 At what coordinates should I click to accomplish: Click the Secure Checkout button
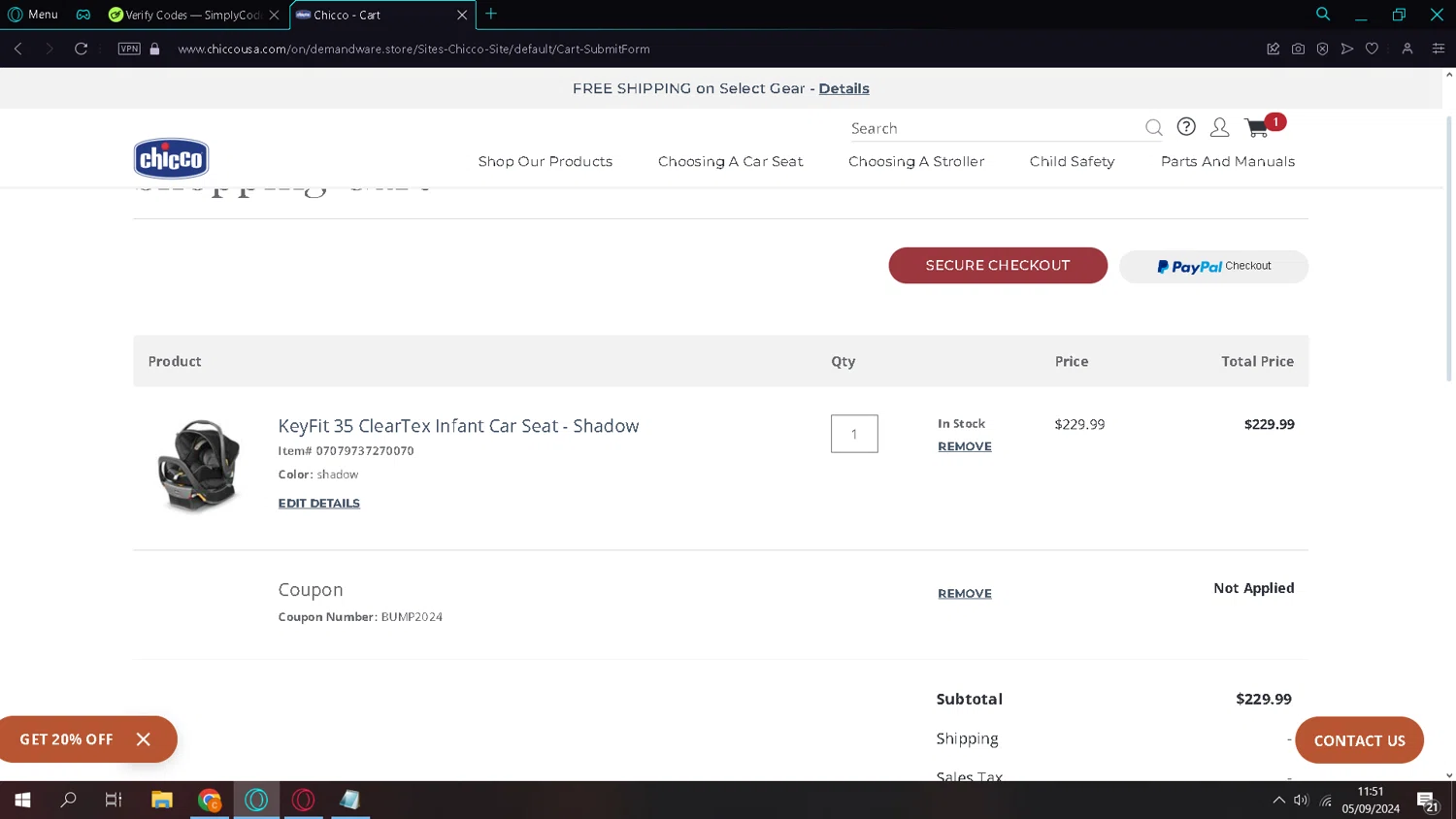click(x=998, y=265)
